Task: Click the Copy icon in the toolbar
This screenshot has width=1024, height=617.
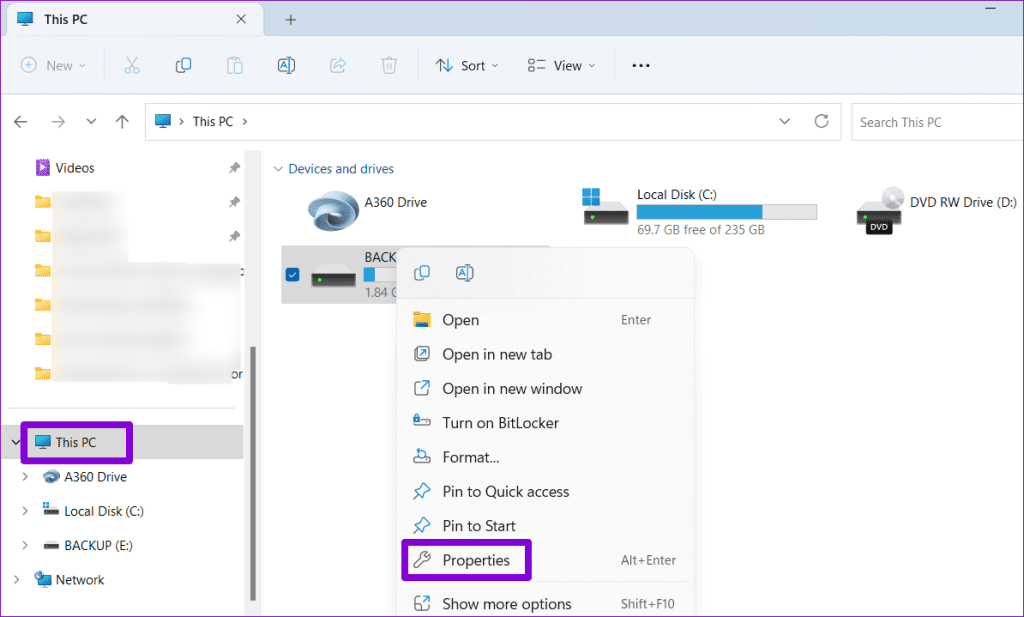Action: [183, 66]
